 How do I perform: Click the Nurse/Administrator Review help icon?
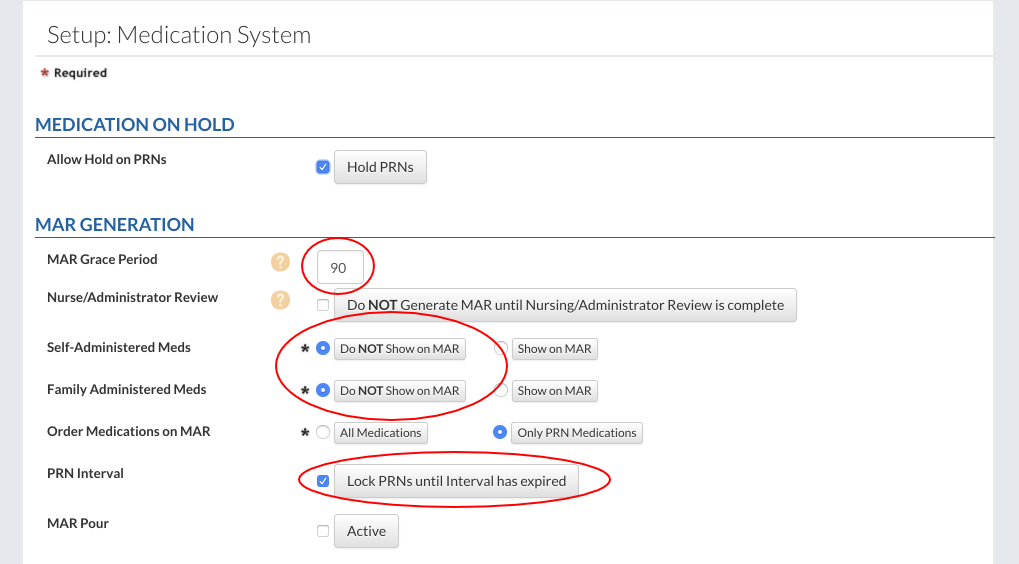(280, 300)
